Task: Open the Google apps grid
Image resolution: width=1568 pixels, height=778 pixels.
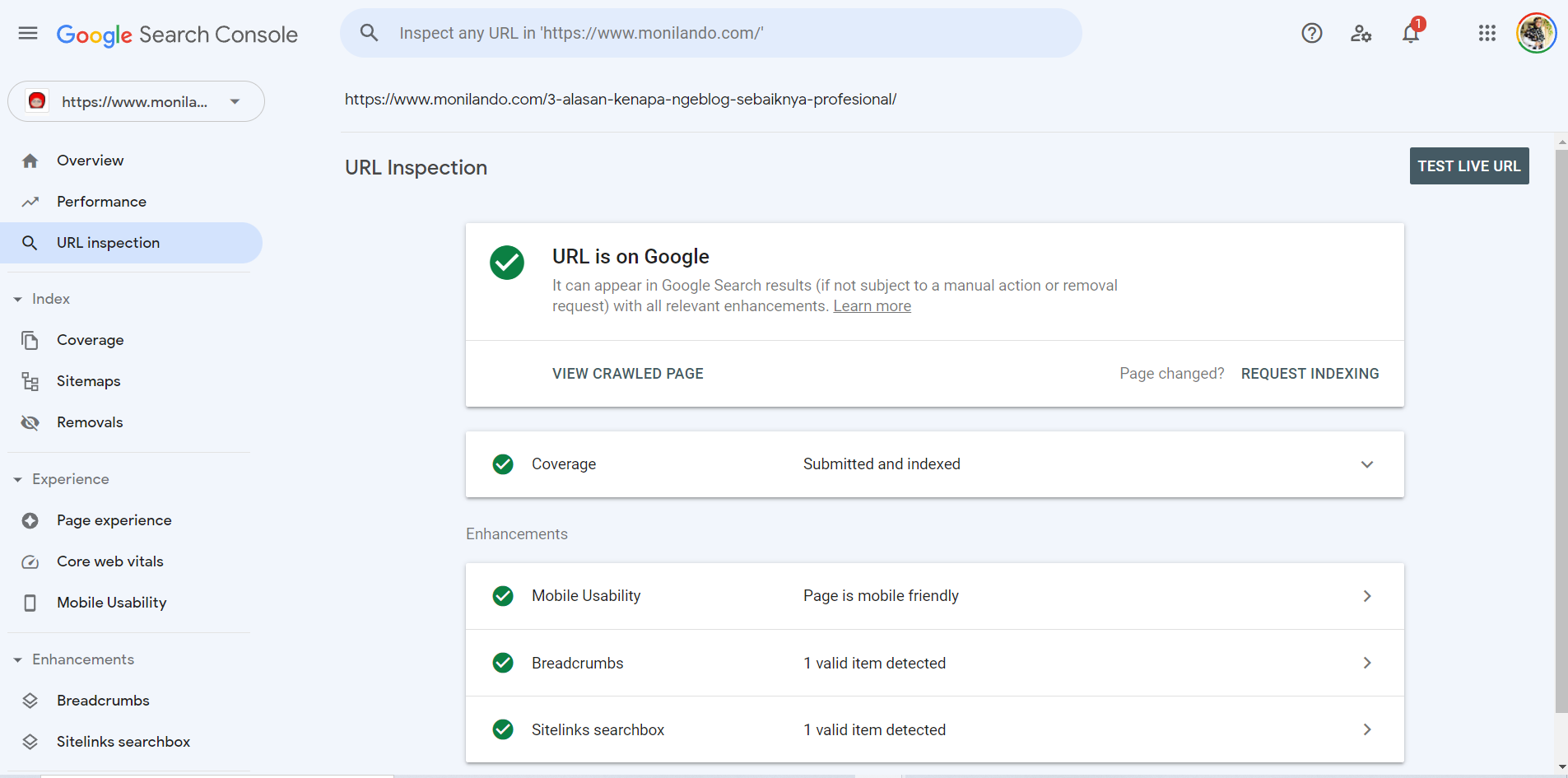Action: pos(1487,33)
